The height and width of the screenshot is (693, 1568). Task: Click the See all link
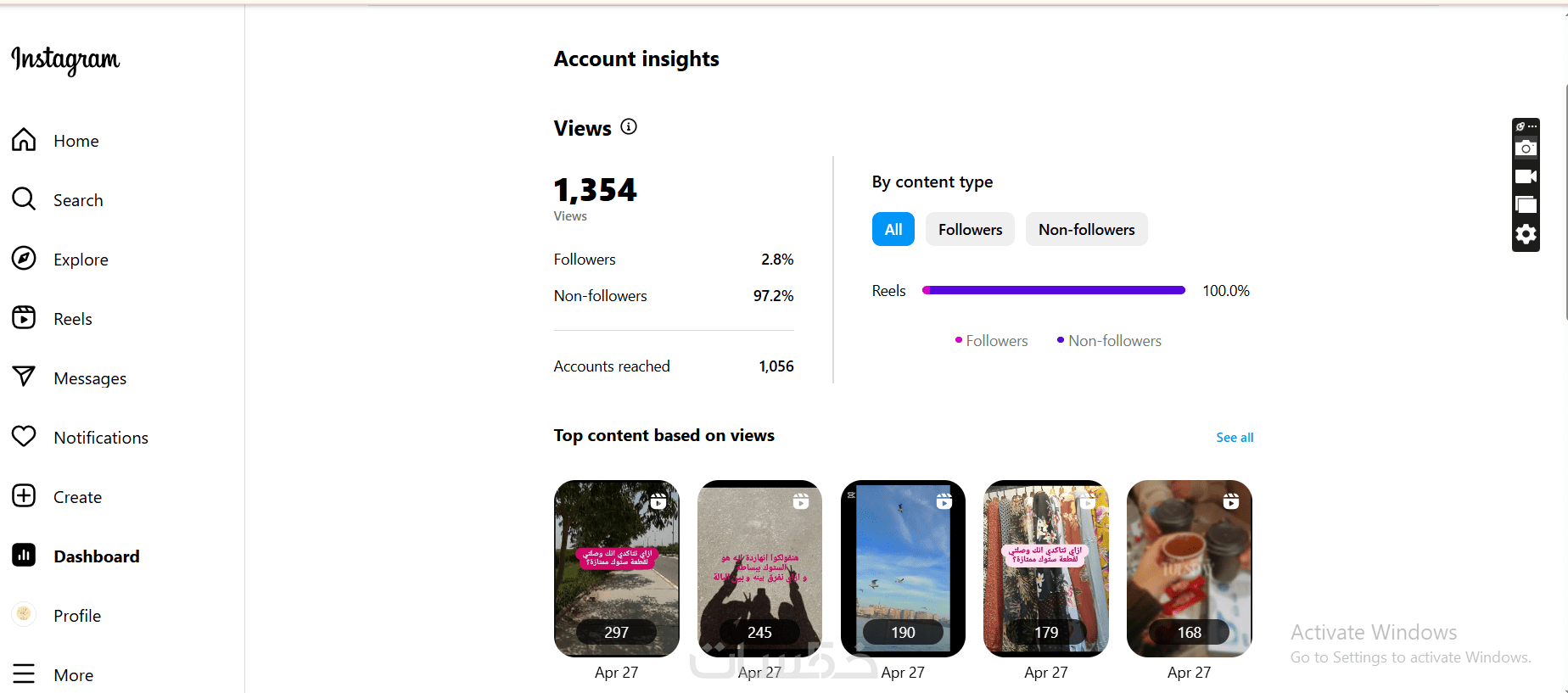click(1235, 438)
